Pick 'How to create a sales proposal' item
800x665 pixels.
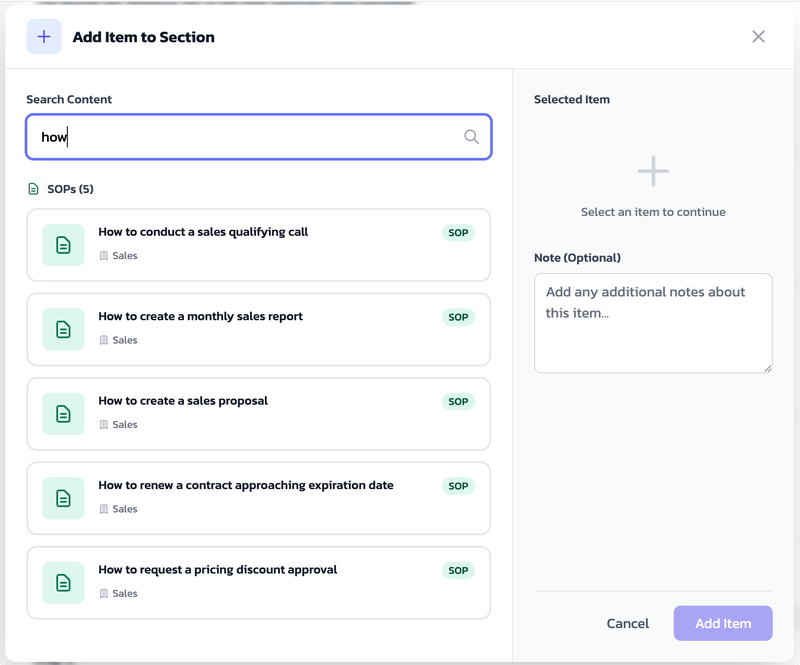(x=183, y=401)
